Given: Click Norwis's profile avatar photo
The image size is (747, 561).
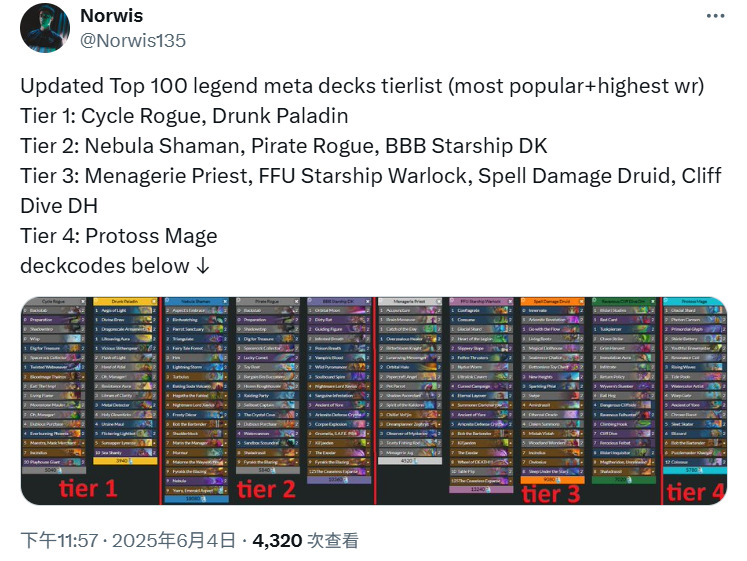Looking at the screenshot, I should pyautogui.click(x=45, y=28).
